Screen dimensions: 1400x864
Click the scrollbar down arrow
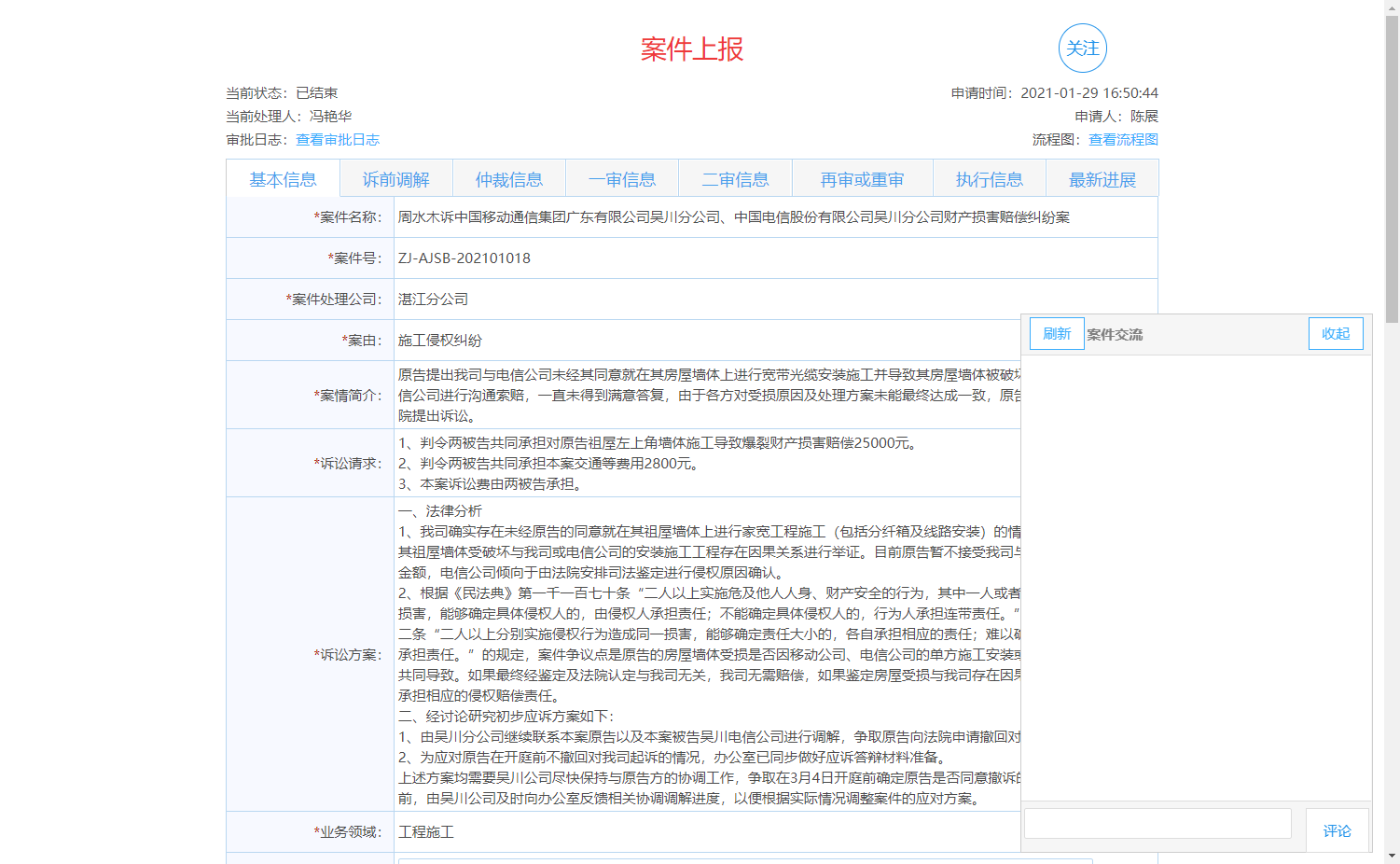point(1392,856)
